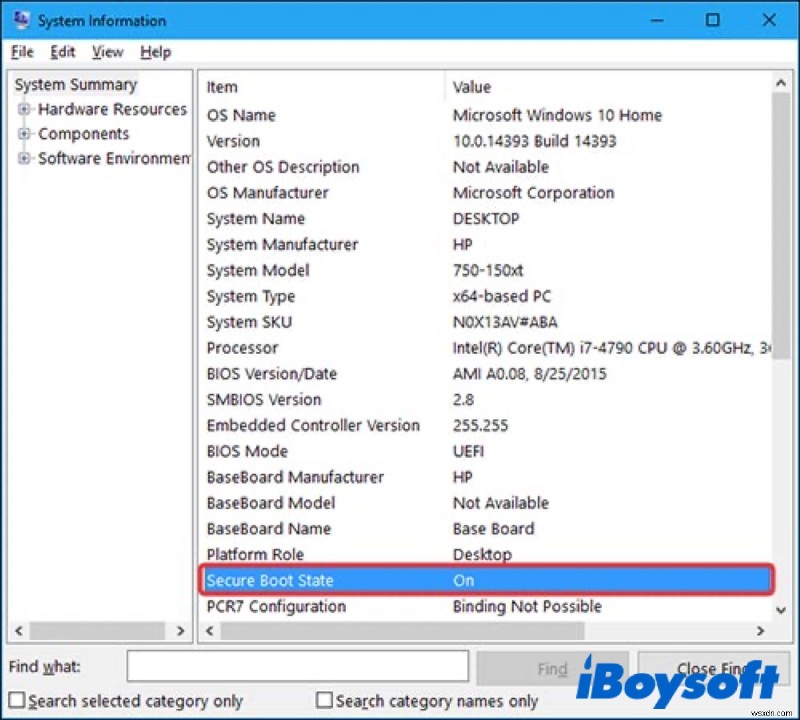Expand the Software Environment node
The width and height of the screenshot is (800, 720).
23,159
